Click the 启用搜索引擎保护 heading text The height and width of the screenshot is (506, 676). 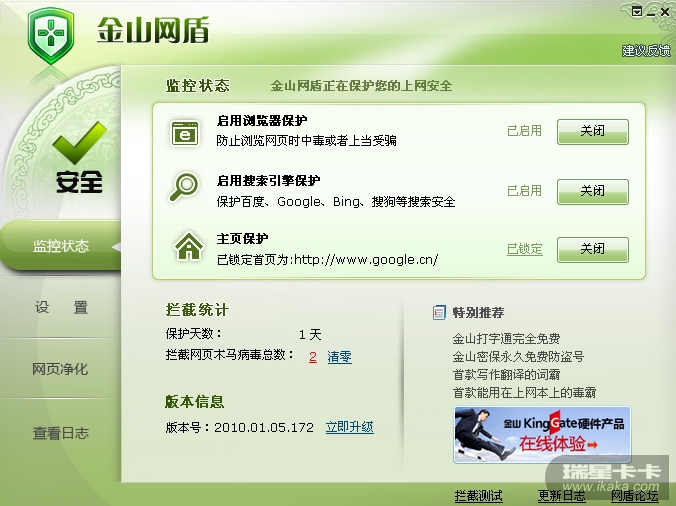(x=268, y=181)
